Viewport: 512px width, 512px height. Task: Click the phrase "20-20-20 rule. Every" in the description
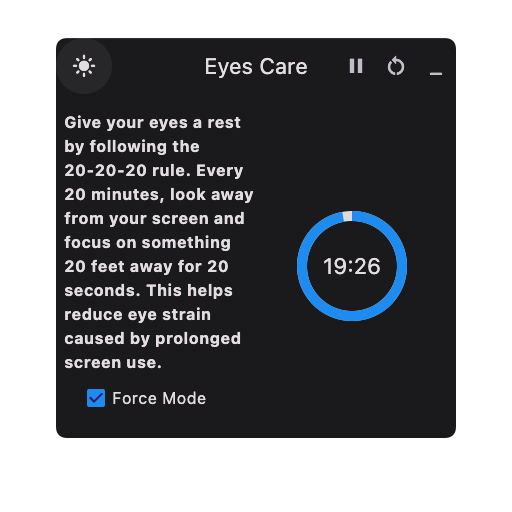click(154, 171)
